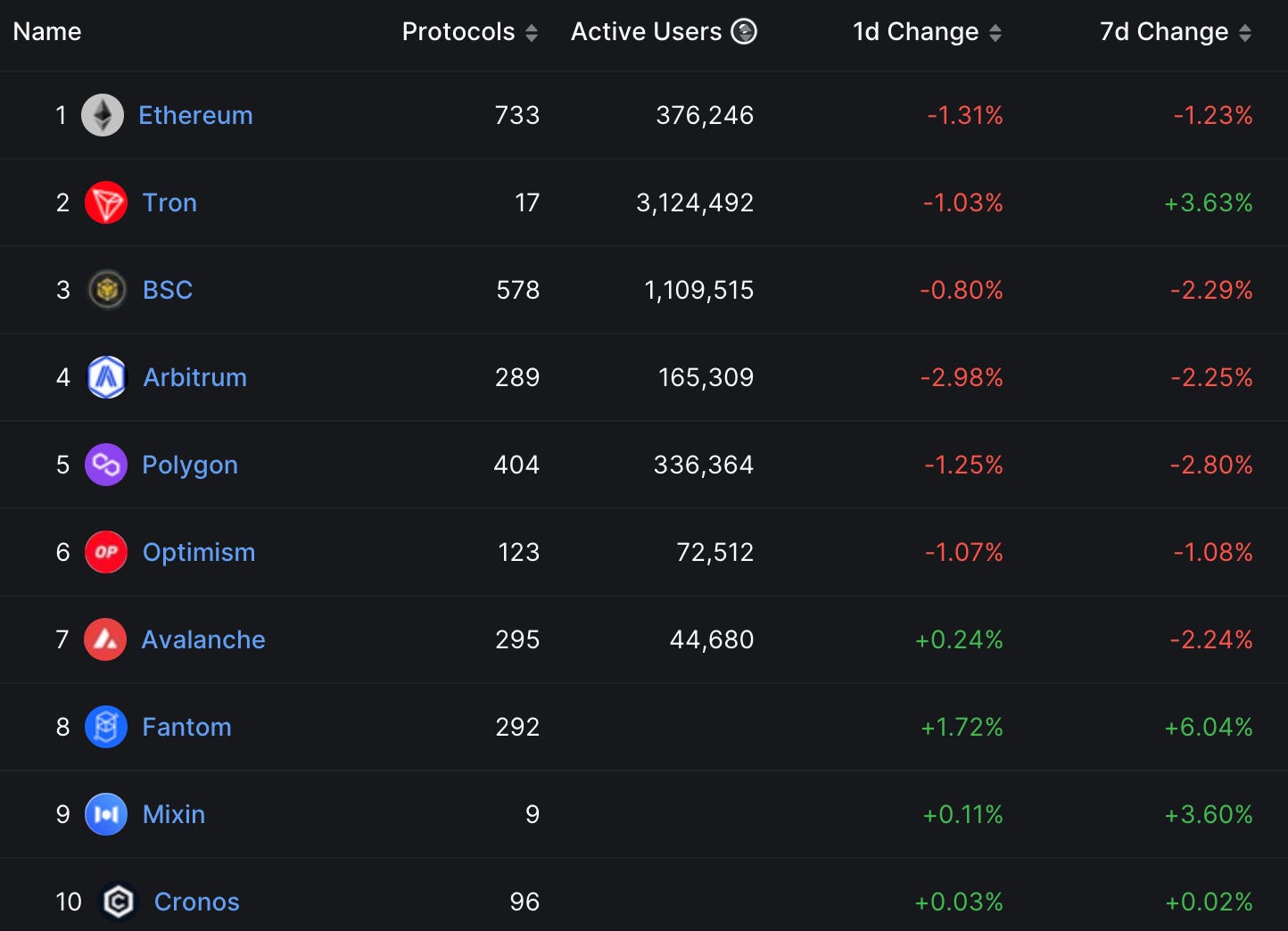Click Cronos's 7d change +0.02%
The height and width of the screenshot is (931, 1288).
click(1210, 902)
